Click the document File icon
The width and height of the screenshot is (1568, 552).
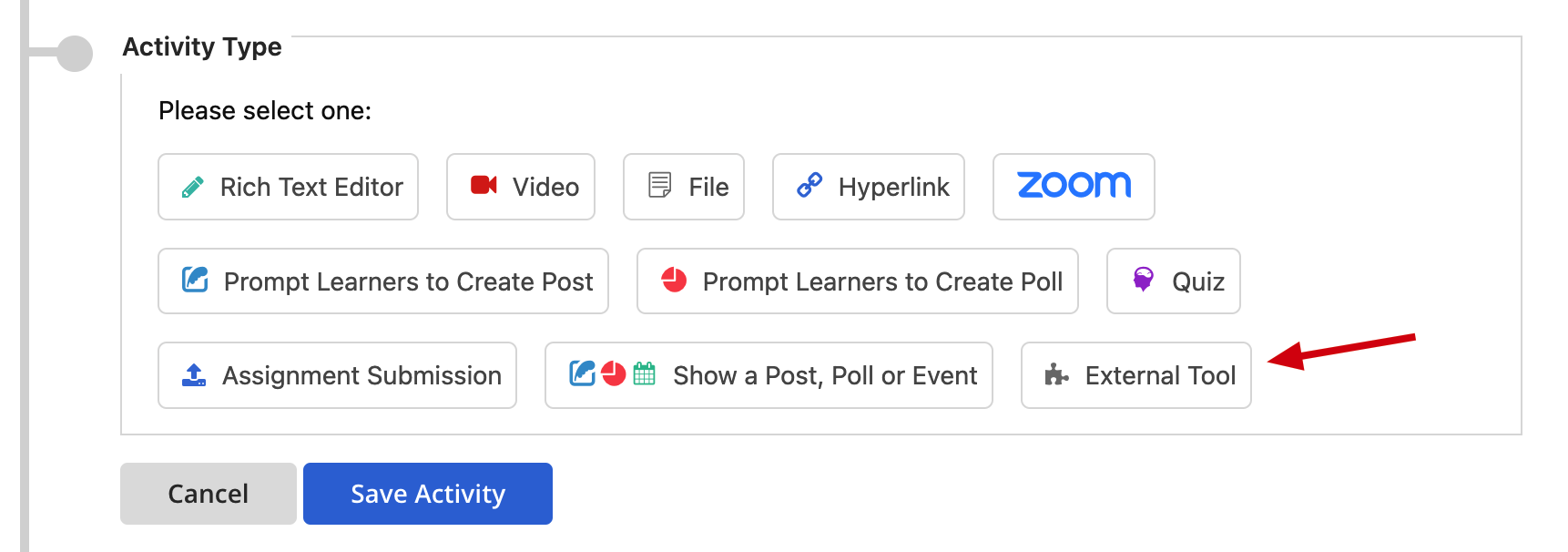coord(660,185)
